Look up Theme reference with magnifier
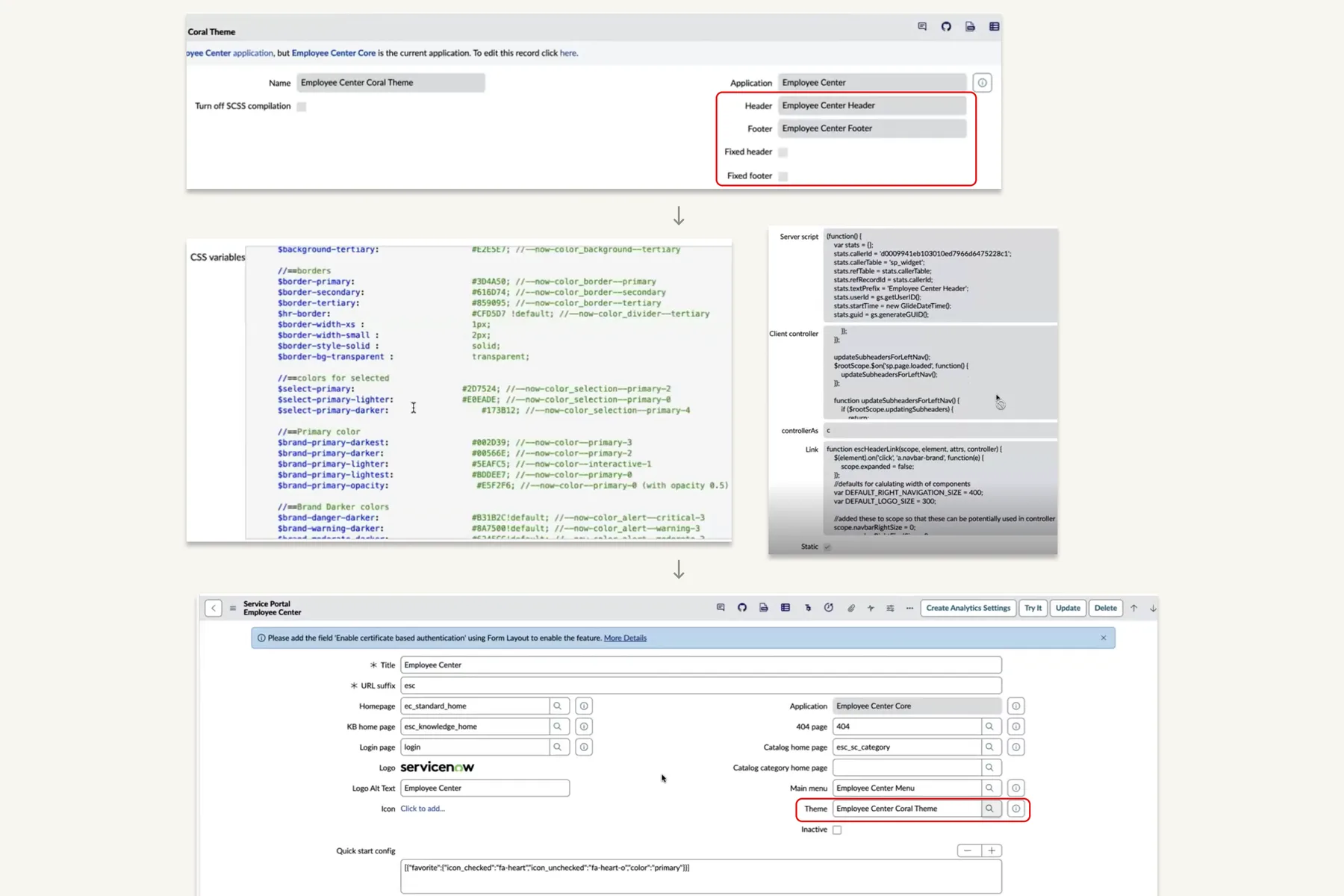Image resolution: width=1344 pixels, height=896 pixels. click(990, 809)
